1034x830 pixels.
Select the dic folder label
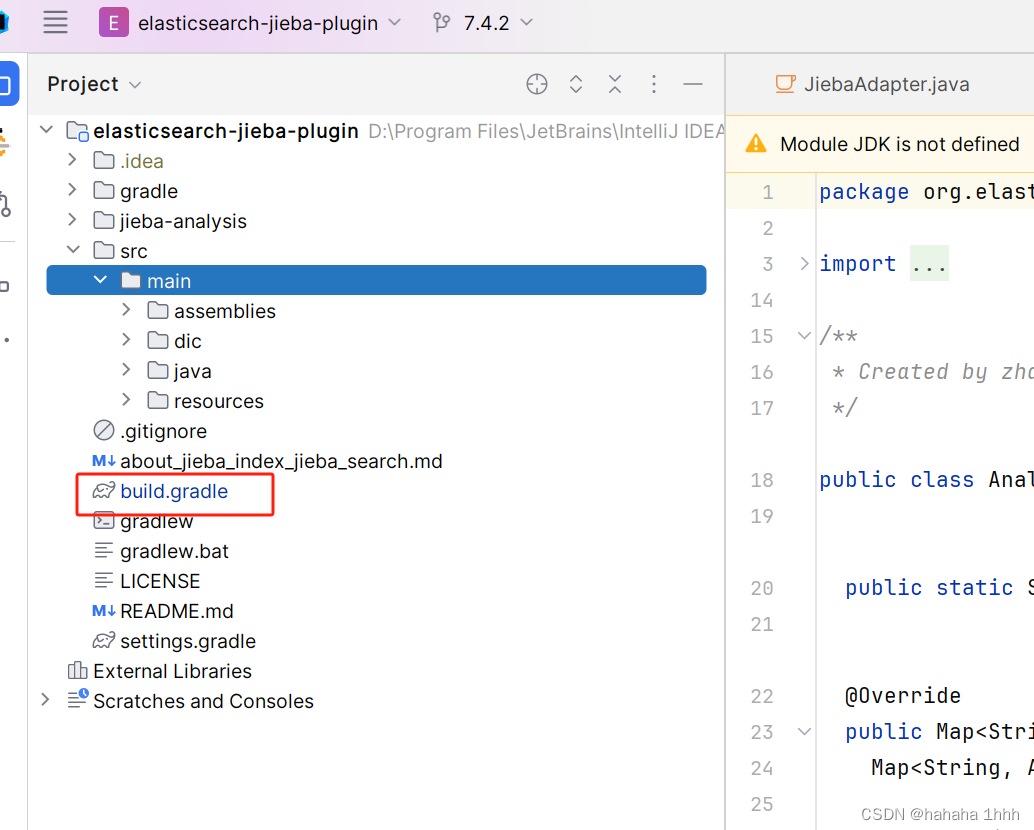pos(188,341)
